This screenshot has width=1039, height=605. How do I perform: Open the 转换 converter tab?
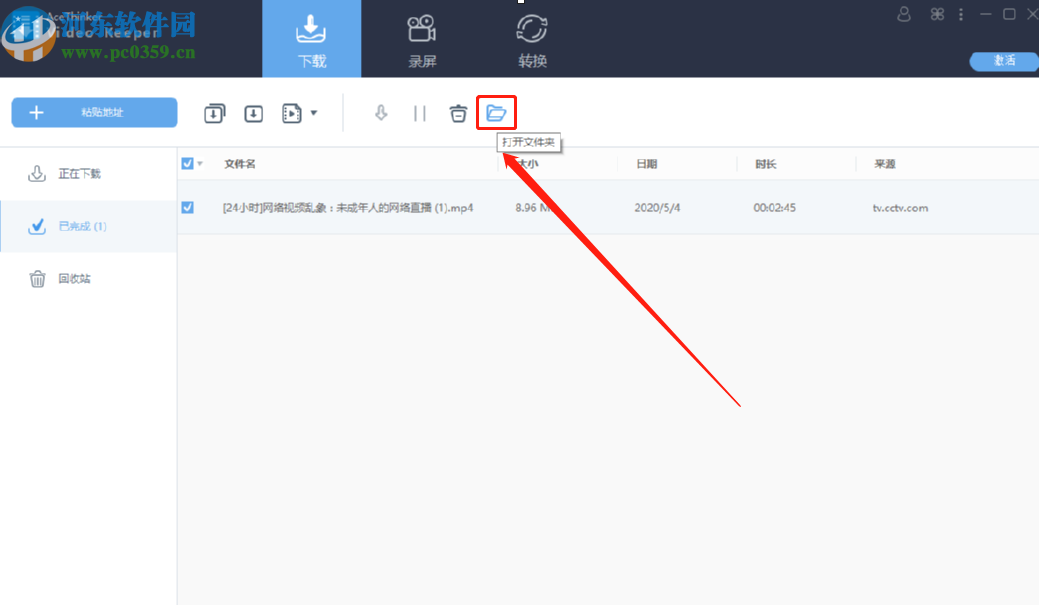coord(532,38)
